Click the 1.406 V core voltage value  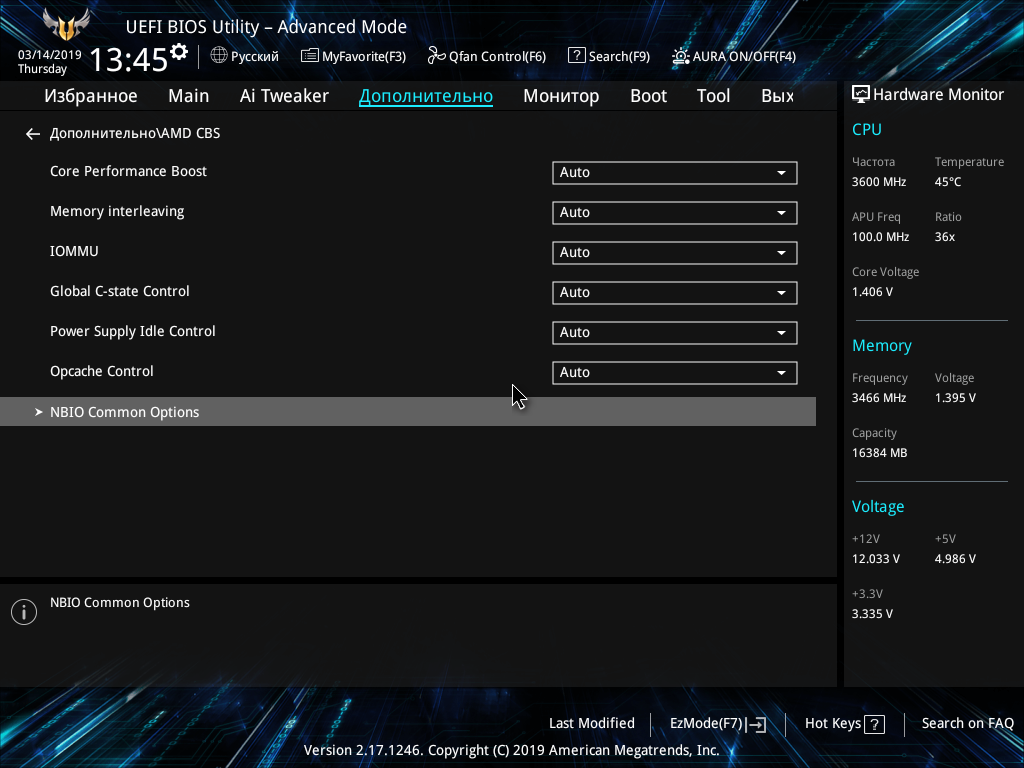point(872,292)
